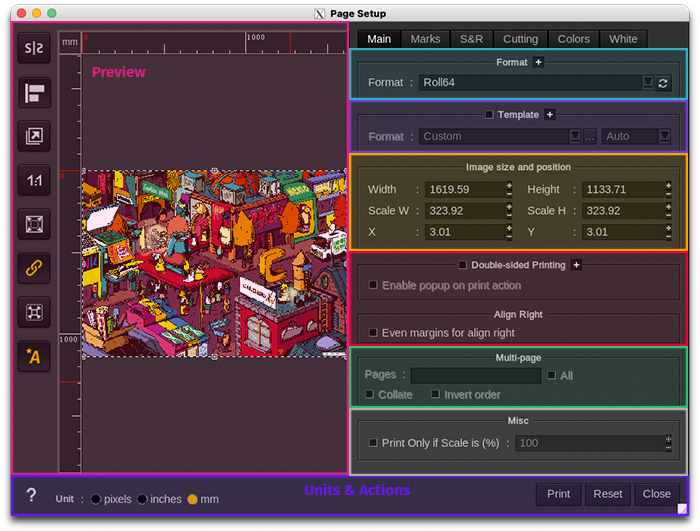Open the Auto template dropdown
700x531 pixels.
pyautogui.click(x=665, y=136)
